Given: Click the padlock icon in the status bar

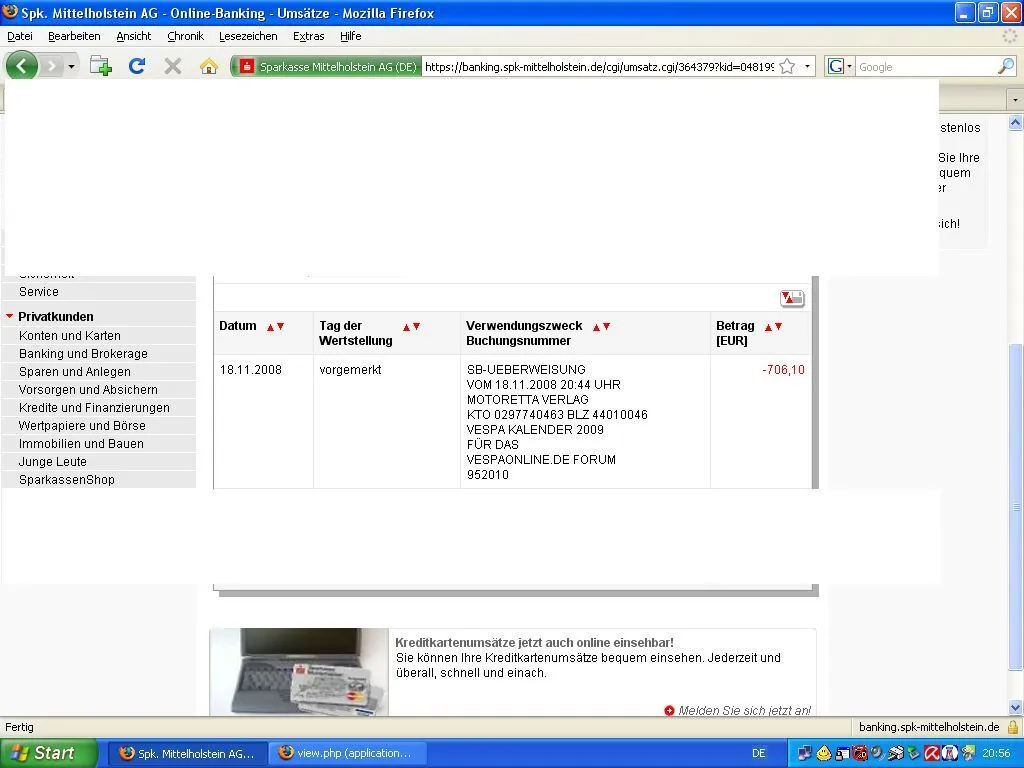Looking at the screenshot, I should [x=1012, y=727].
